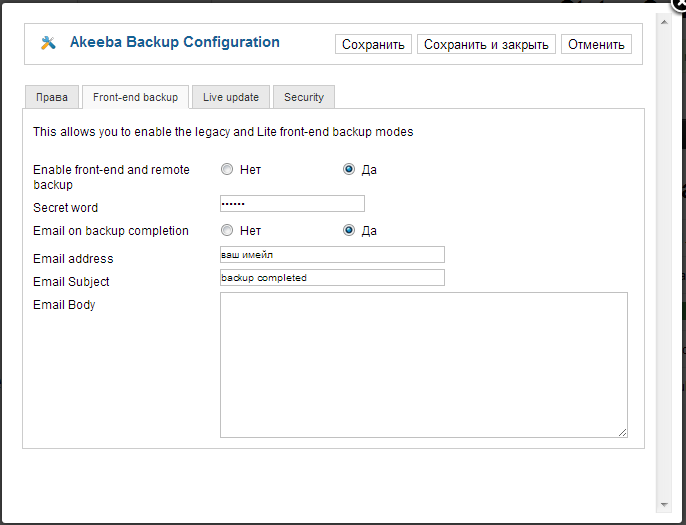Click the Secret word label
686x525 pixels.
point(66,207)
